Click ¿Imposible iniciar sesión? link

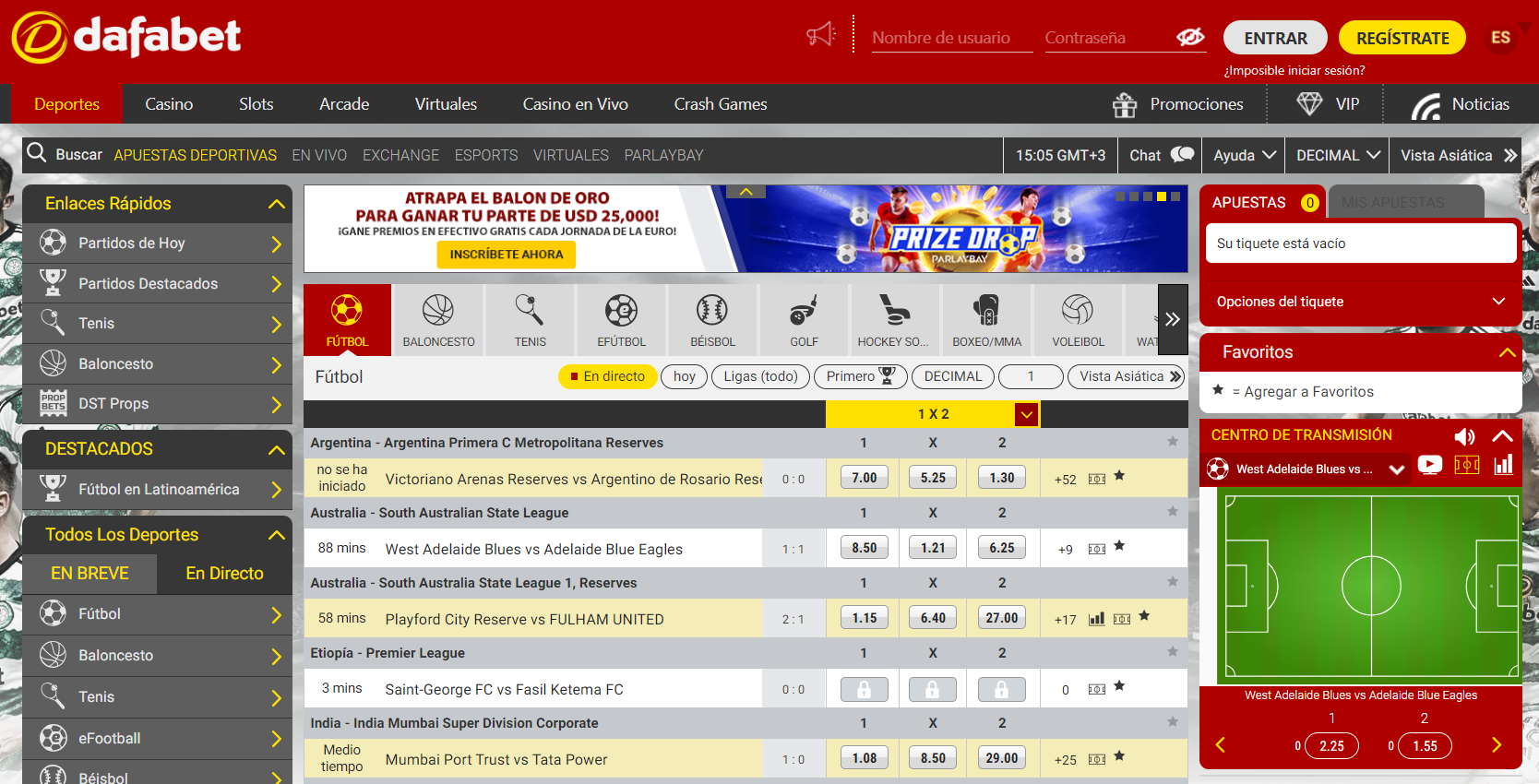coord(1294,70)
